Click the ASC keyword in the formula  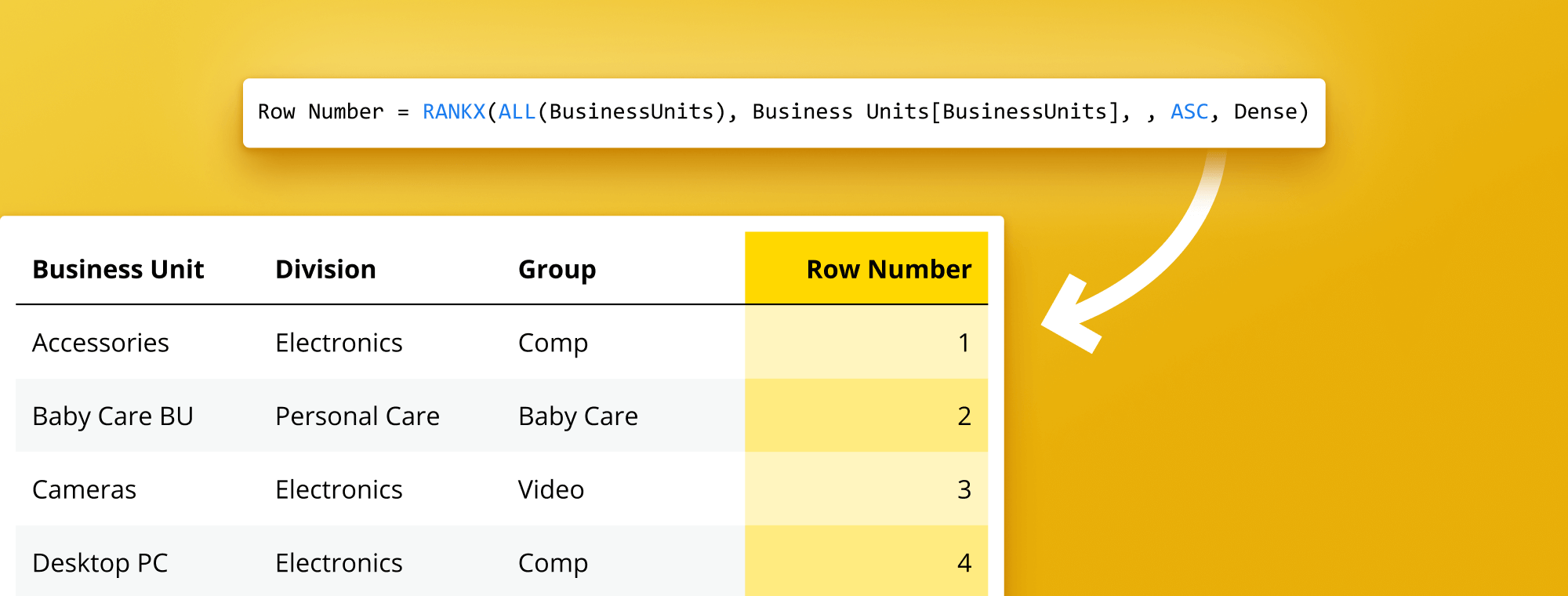pyautogui.click(x=1189, y=112)
